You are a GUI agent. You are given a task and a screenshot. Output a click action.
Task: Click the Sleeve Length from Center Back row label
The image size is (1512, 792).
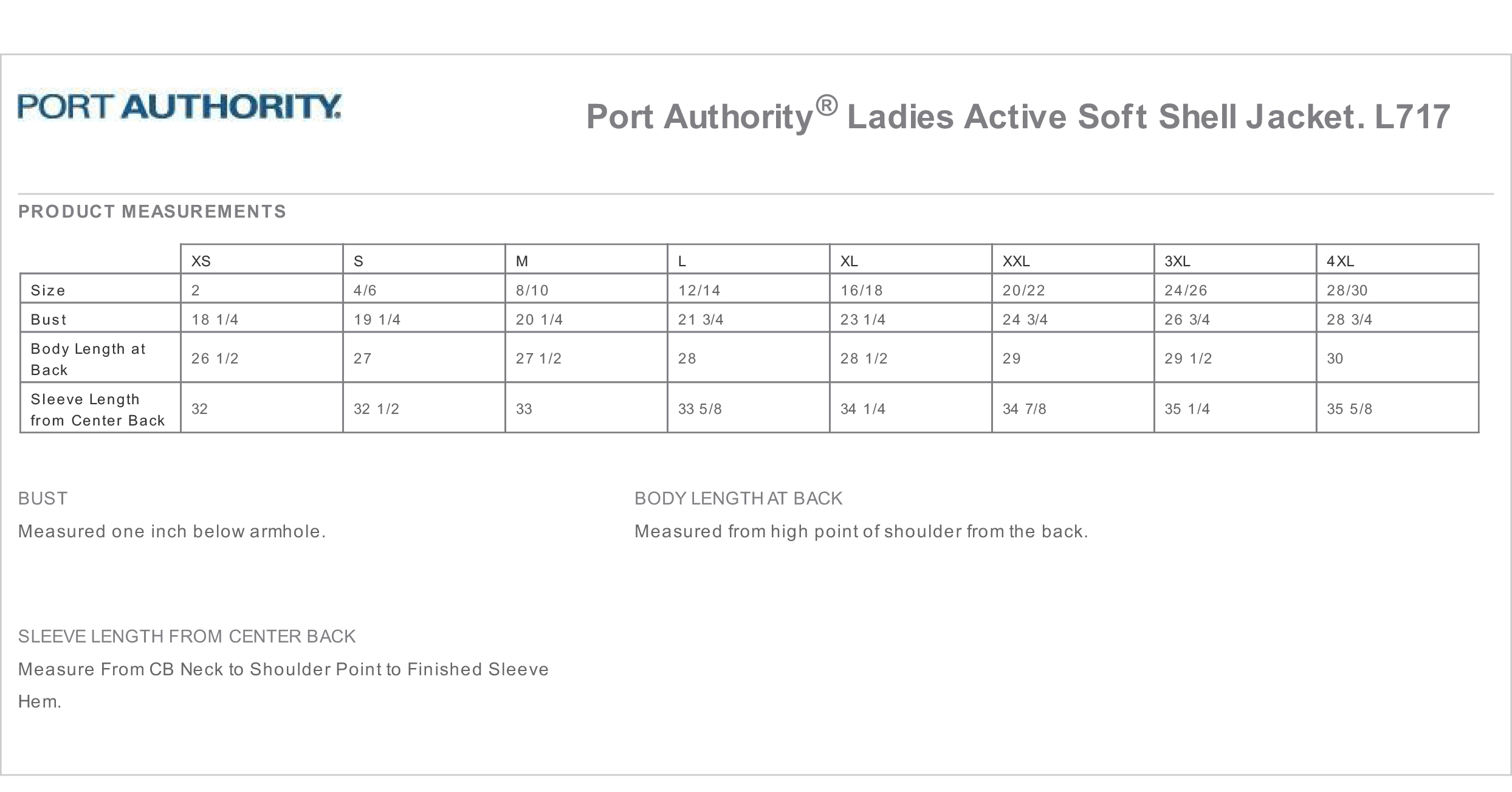tap(97, 410)
